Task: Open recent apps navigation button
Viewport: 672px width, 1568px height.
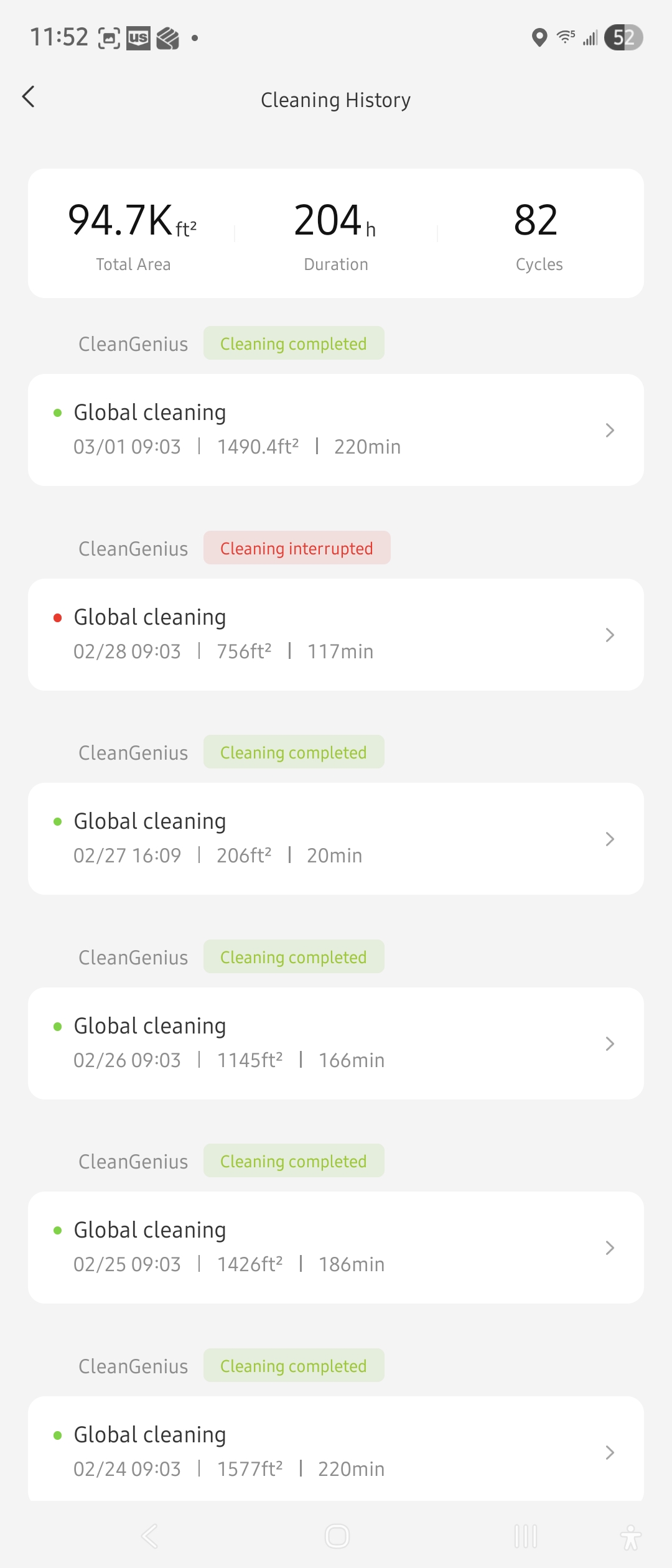Action: pos(525,1536)
